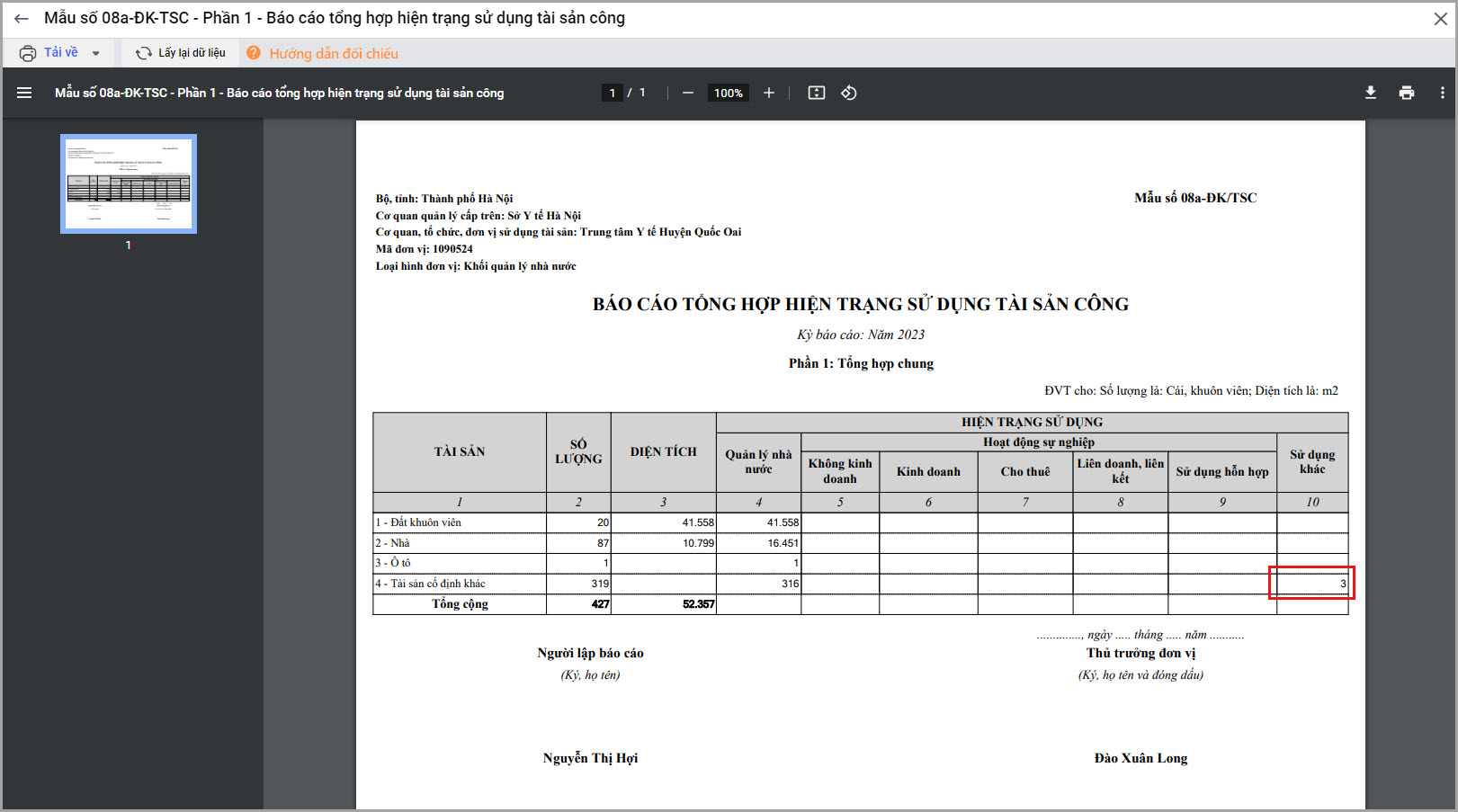The image size is (1458, 812).
Task: Click the Phần 1: Tổng hợp chung subtitle
Action: pyautogui.click(x=861, y=363)
